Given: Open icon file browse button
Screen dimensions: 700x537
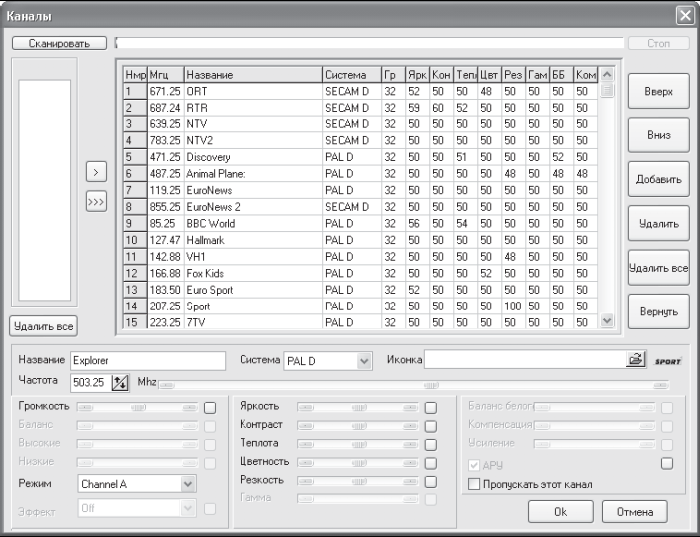Looking at the screenshot, I should coord(636,359).
